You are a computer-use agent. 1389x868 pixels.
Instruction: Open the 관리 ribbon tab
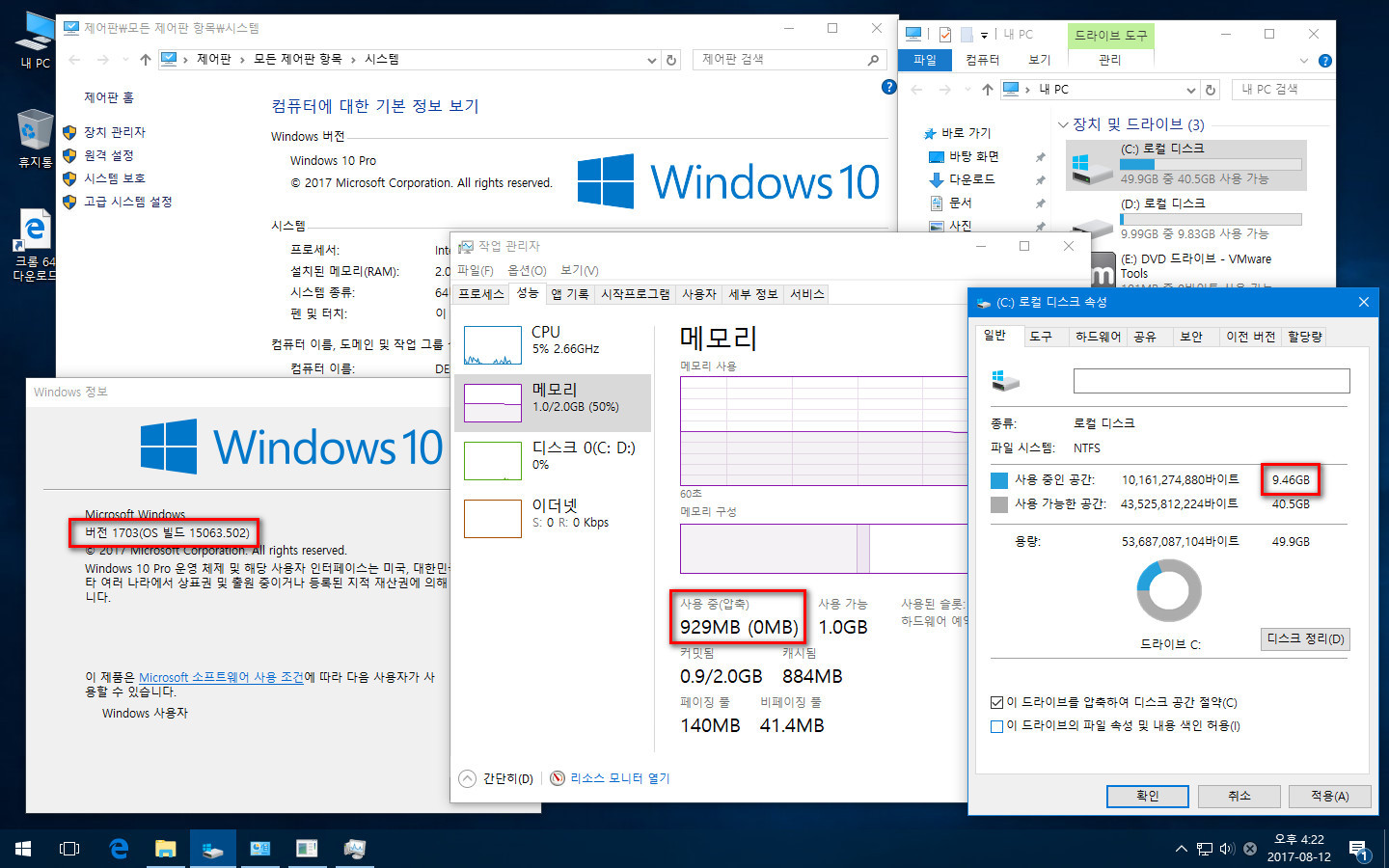[1110, 60]
